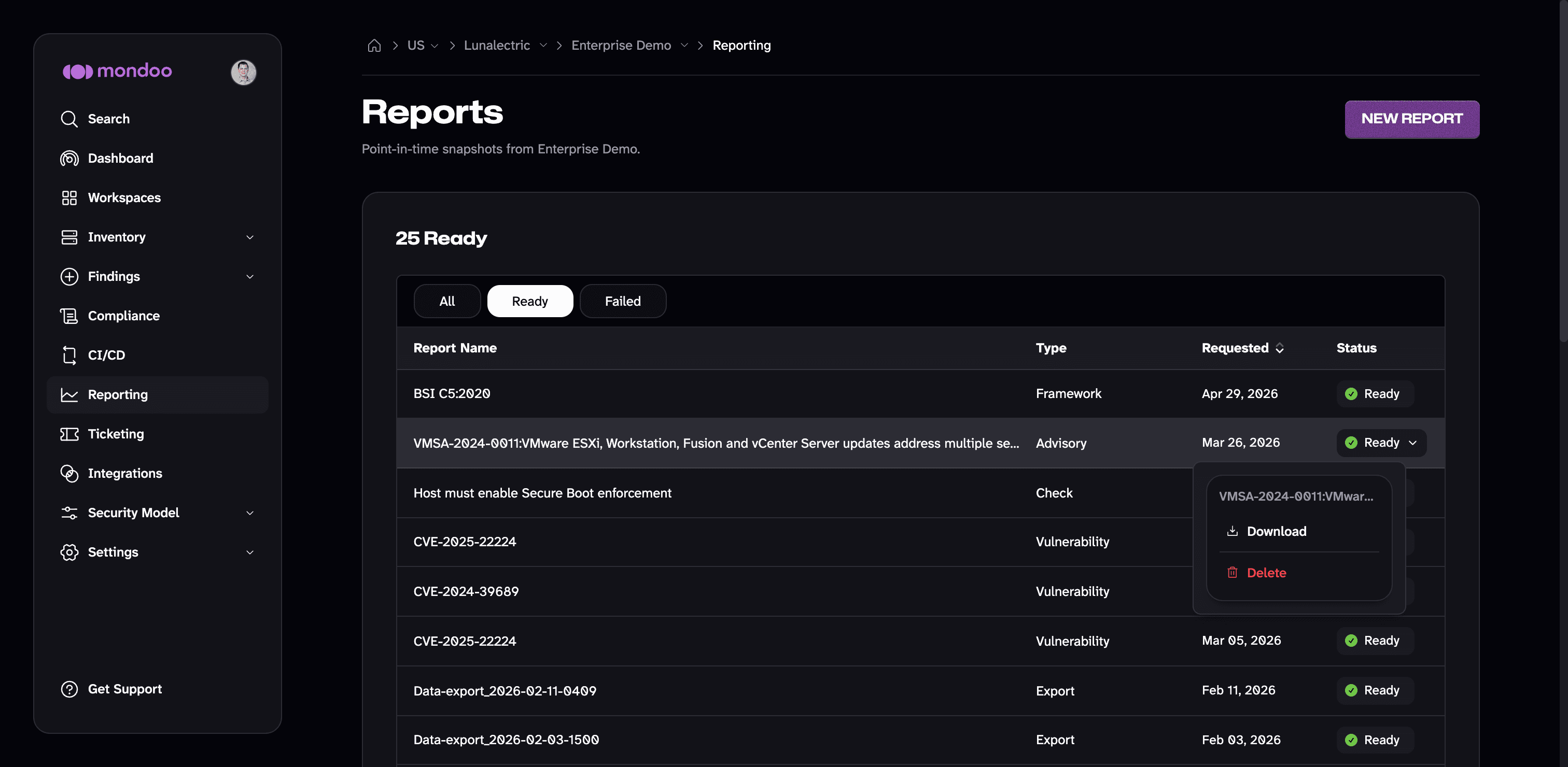
Task: Open the Enterprise Demo breadcrumb dropdown chevron
Action: tap(684, 46)
